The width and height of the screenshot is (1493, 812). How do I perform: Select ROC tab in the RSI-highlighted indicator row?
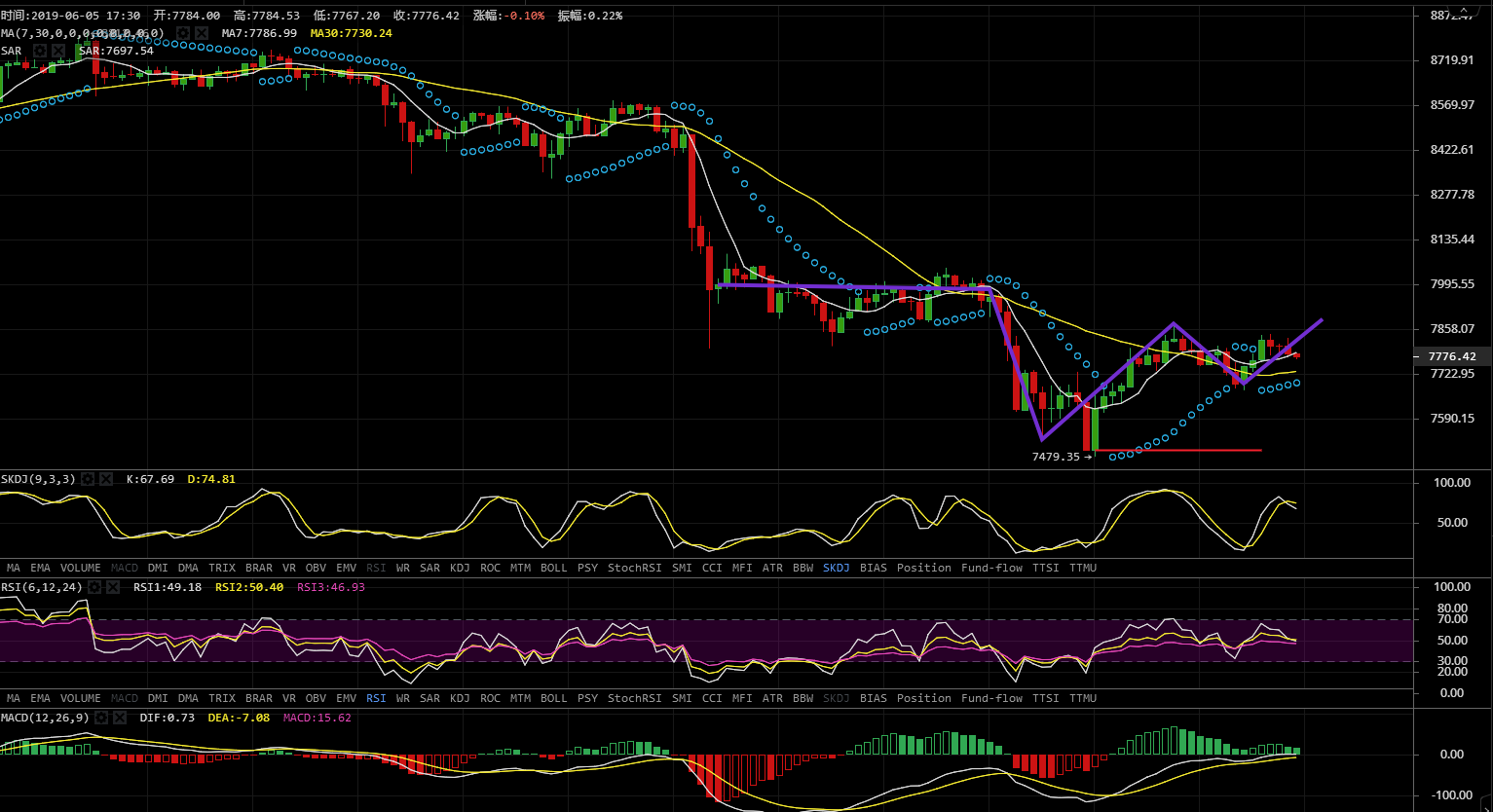[x=490, y=698]
